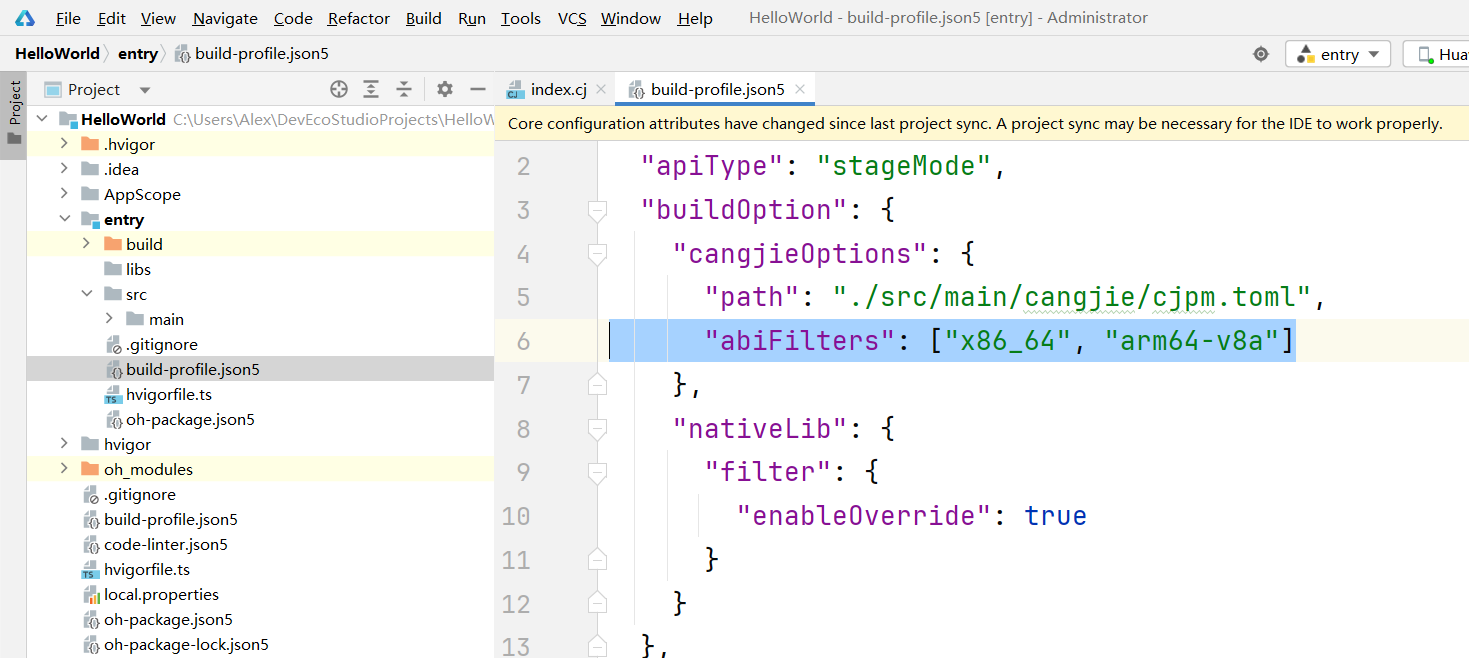Click the AppScope folder icon
Image resolution: width=1469 pixels, height=658 pixels.
click(90, 194)
